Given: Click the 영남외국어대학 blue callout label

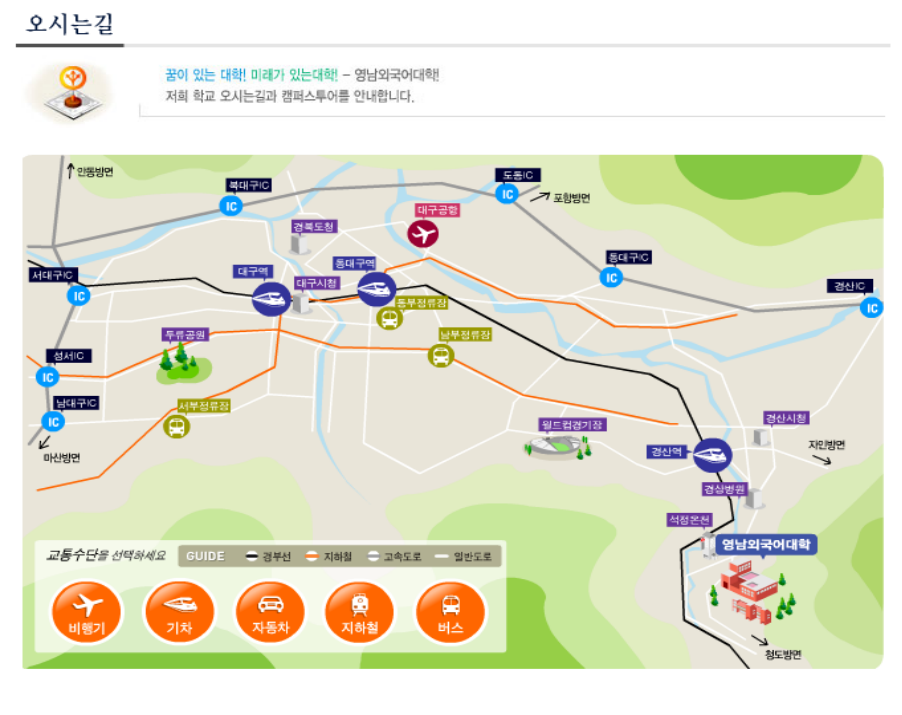Looking at the screenshot, I should pos(766,544).
